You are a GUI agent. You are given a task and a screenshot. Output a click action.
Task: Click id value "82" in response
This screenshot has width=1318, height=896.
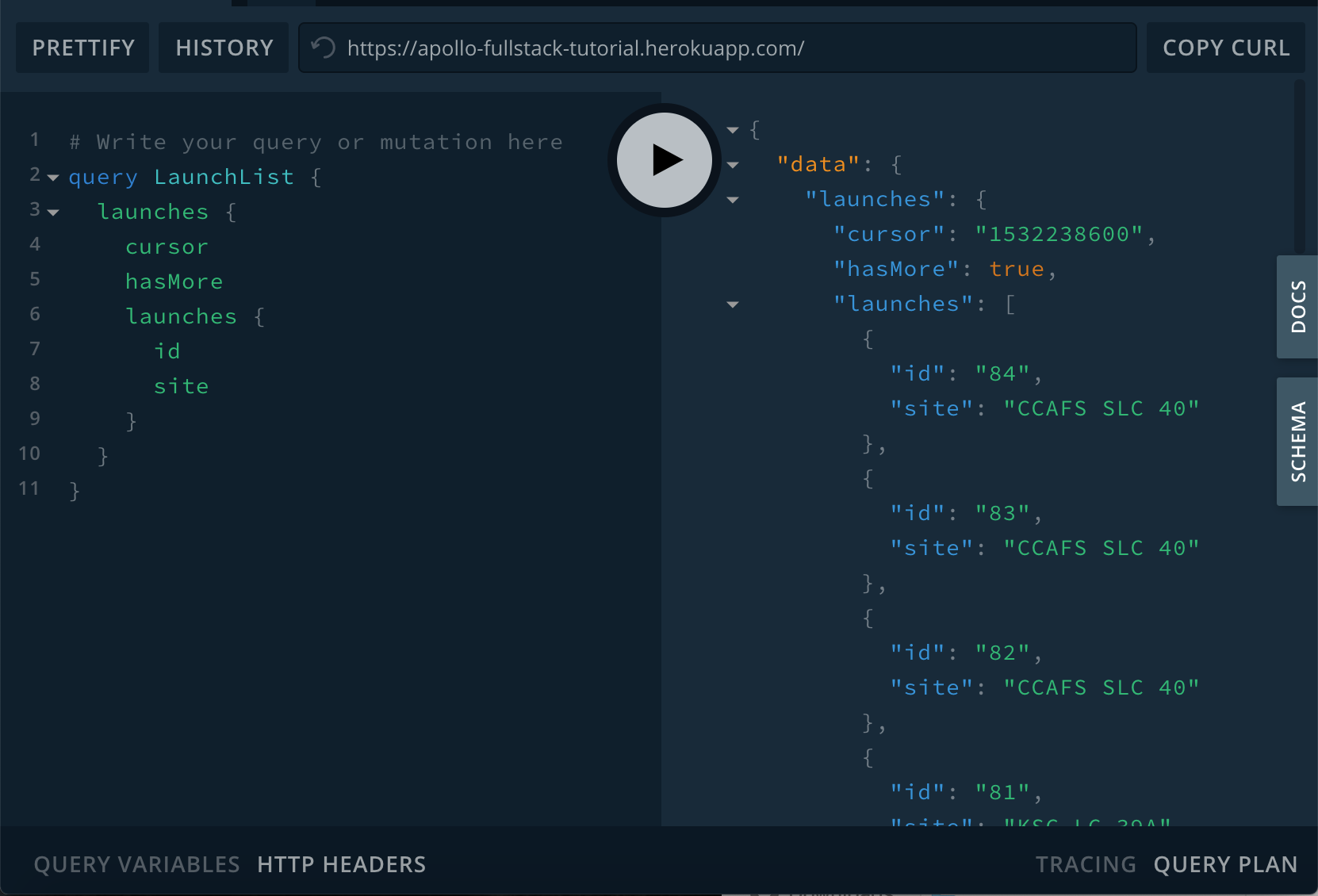tap(1002, 653)
